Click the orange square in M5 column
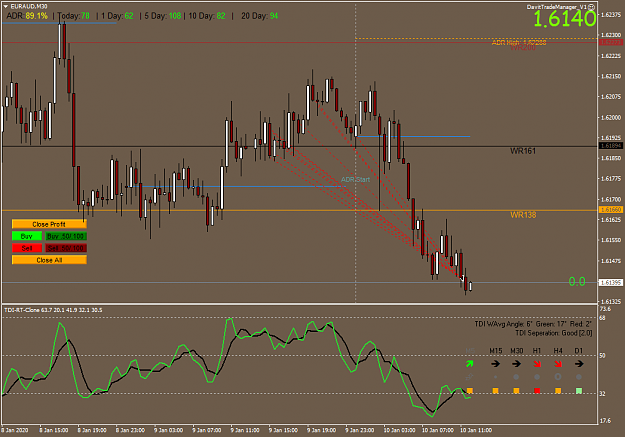This screenshot has height=437, width=625. 470,391
